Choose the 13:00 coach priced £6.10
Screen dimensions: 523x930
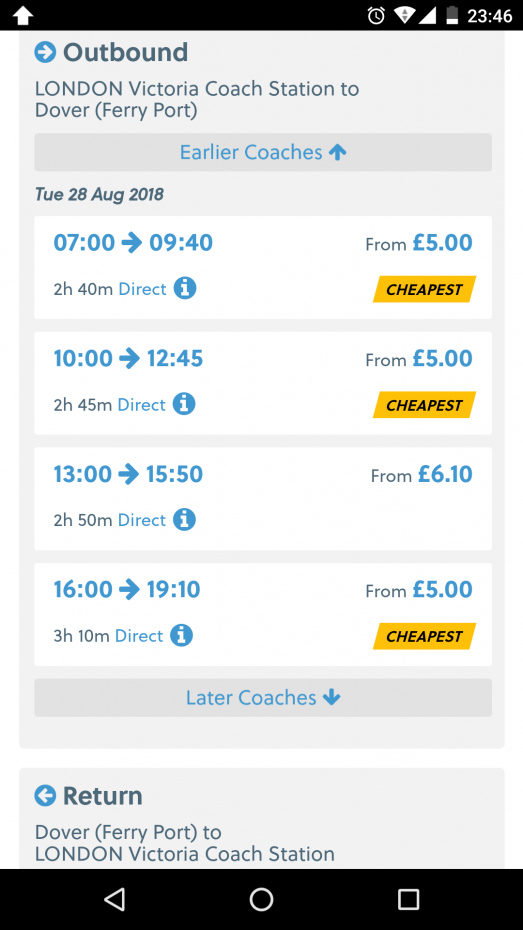[263, 499]
